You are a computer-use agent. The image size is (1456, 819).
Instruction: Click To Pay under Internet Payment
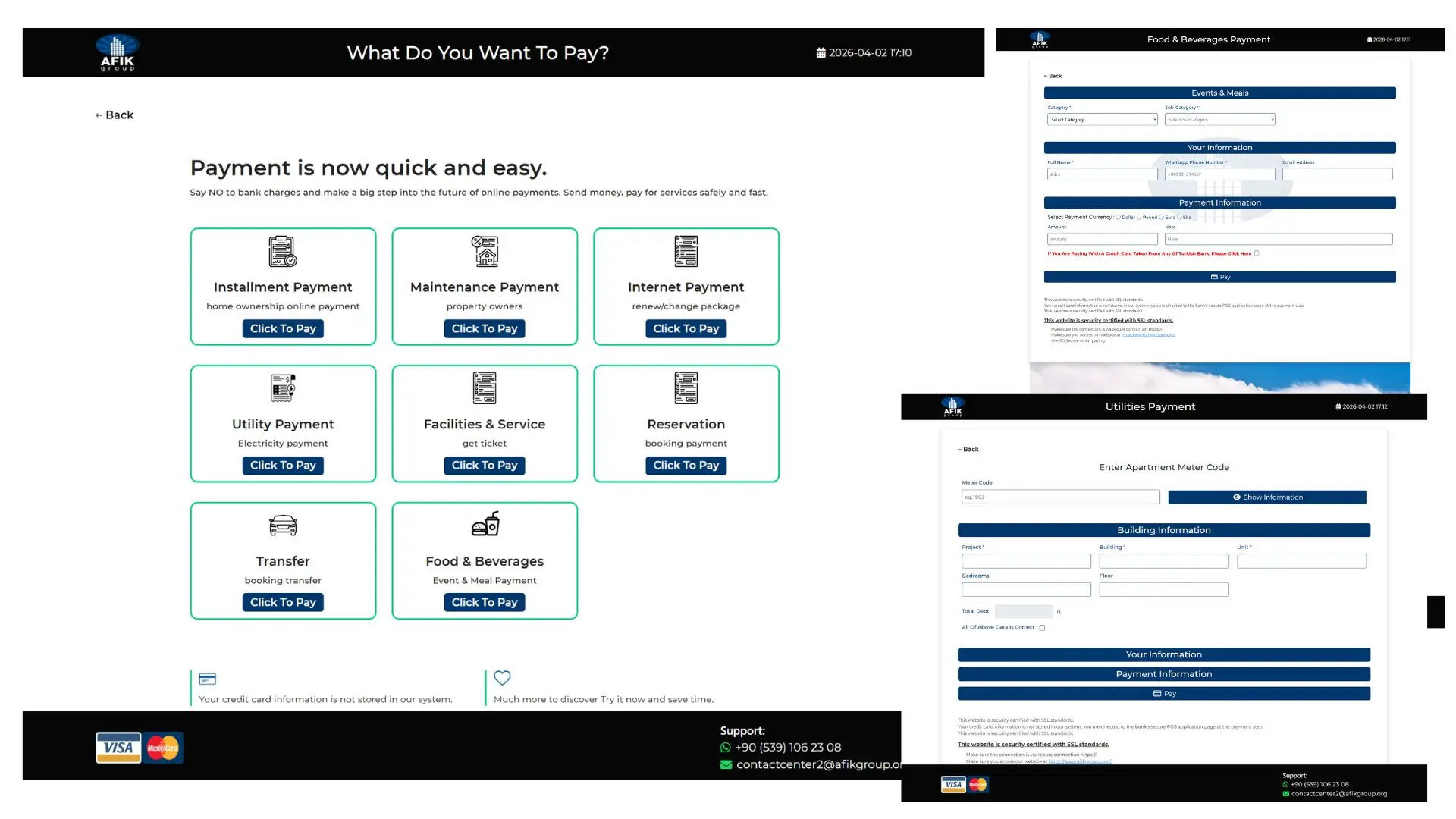tap(686, 328)
